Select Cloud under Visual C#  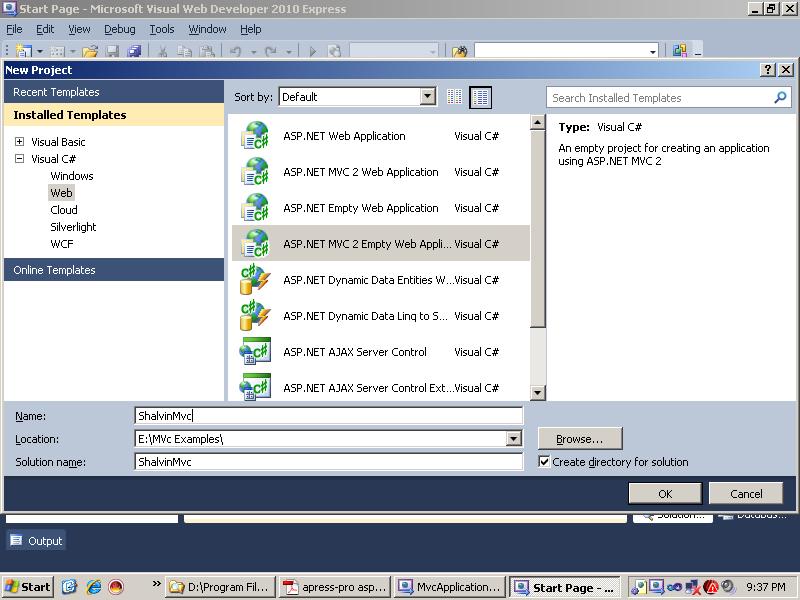pyautogui.click(x=64, y=210)
